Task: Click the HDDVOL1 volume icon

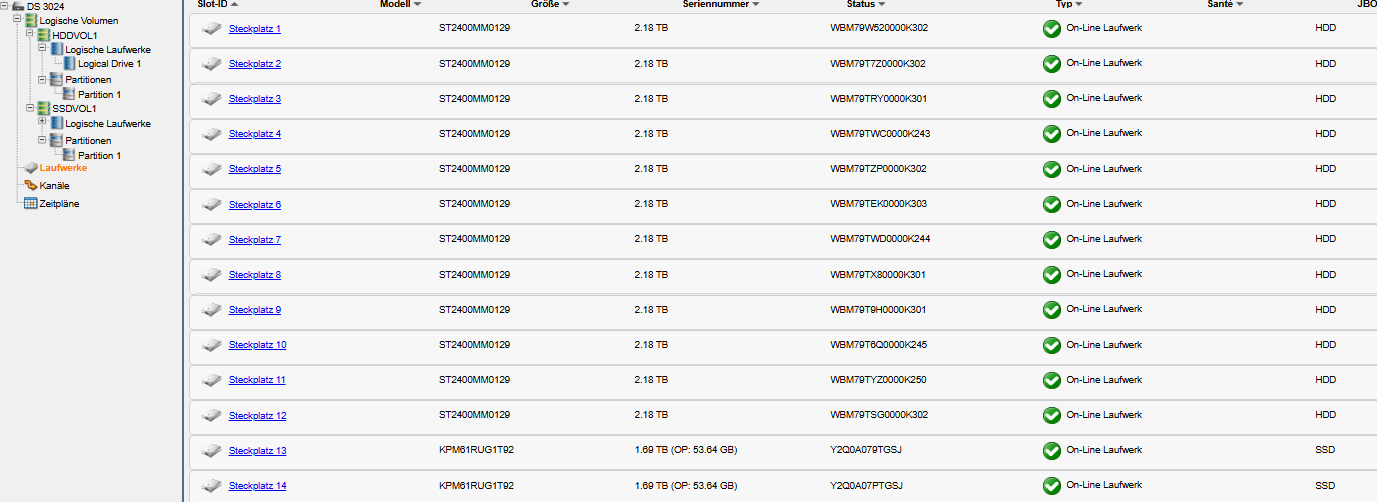Action: [44, 35]
